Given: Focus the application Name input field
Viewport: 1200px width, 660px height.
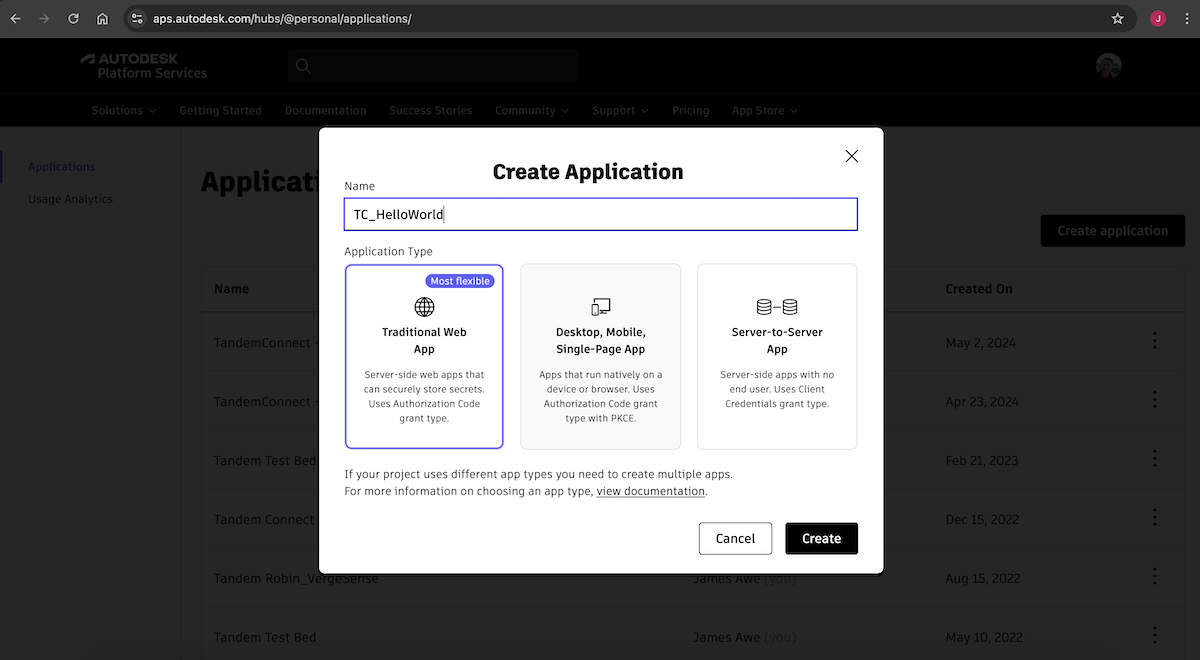Looking at the screenshot, I should (x=600, y=214).
